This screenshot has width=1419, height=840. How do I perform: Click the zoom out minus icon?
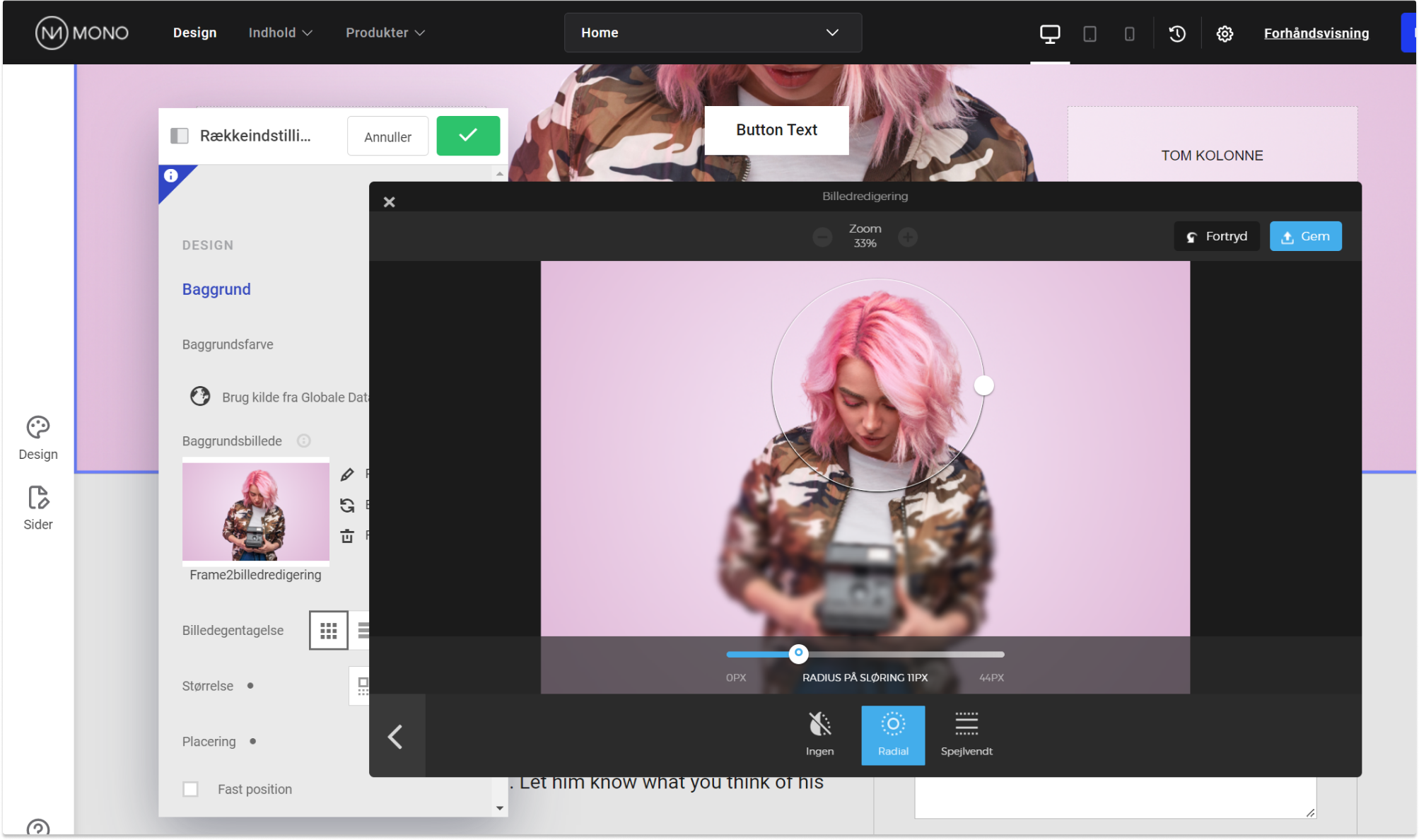tap(822, 237)
